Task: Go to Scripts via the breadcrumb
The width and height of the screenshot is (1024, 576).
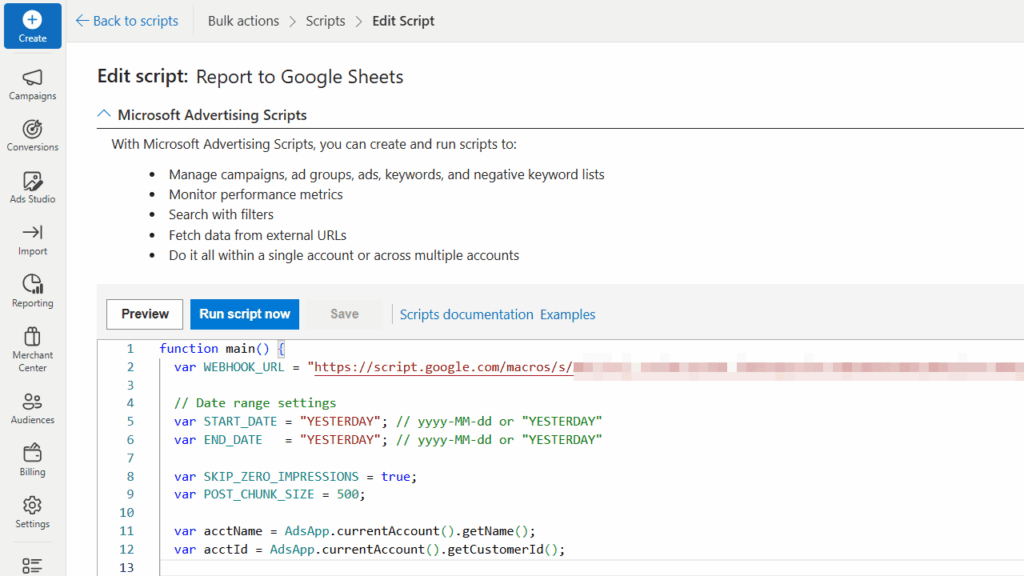Action: (x=325, y=20)
